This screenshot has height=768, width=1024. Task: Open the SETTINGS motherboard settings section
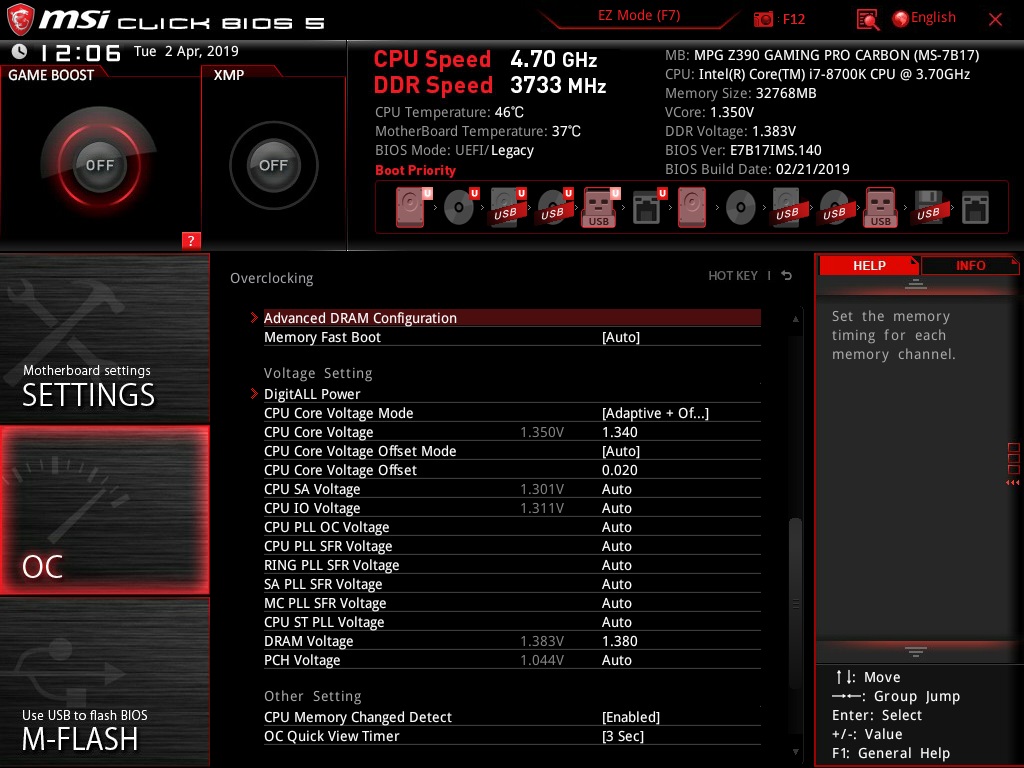104,338
